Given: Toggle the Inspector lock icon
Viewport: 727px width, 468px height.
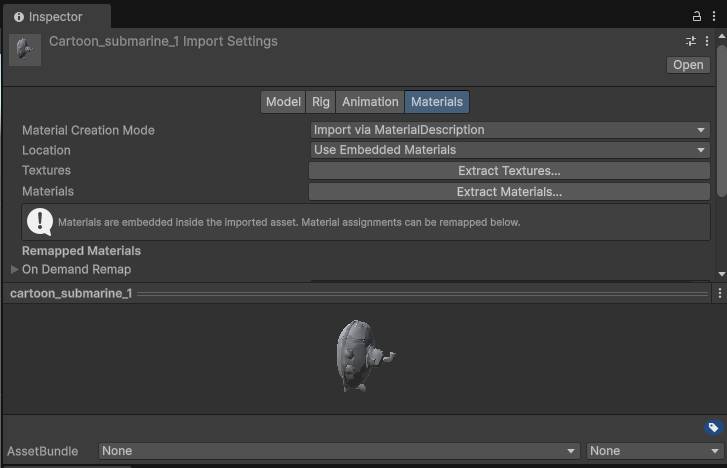Looking at the screenshot, I should tap(696, 17).
